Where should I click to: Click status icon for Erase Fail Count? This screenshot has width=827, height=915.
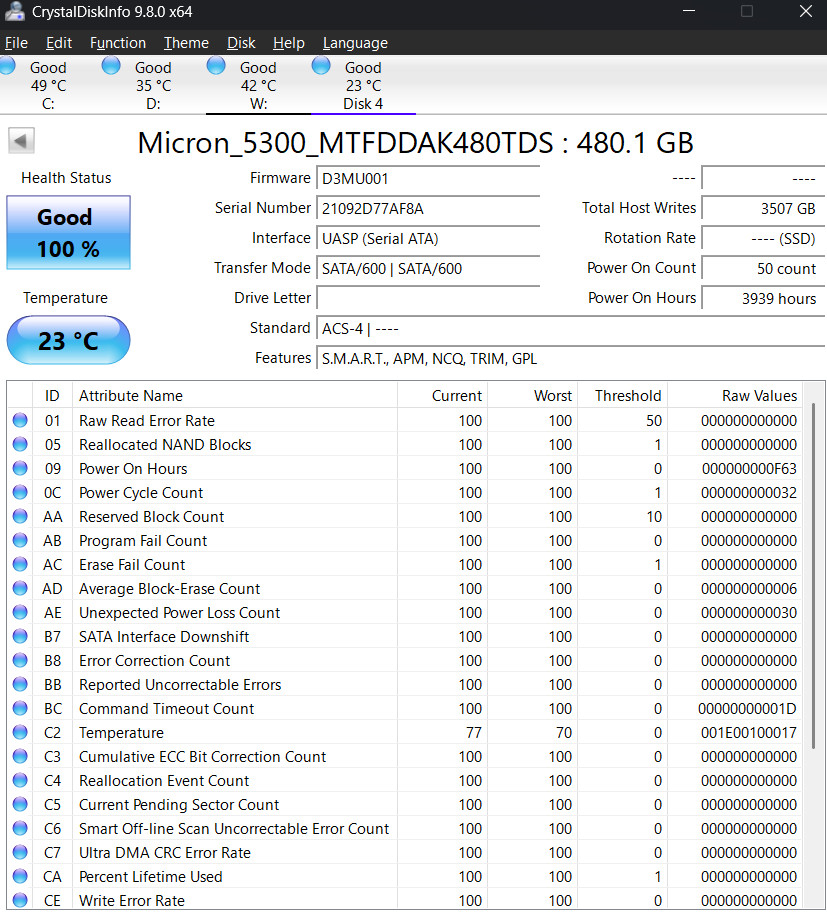tap(20, 564)
